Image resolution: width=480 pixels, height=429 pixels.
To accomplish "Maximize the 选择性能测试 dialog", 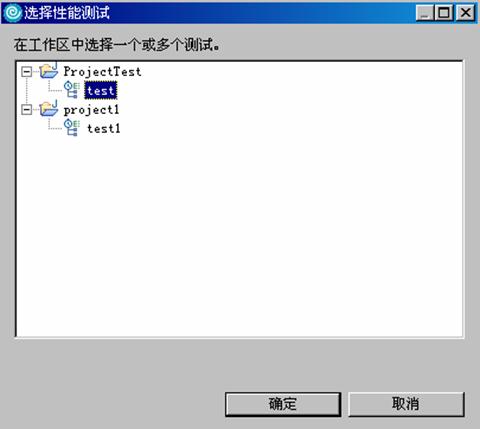I will click(x=444, y=13).
